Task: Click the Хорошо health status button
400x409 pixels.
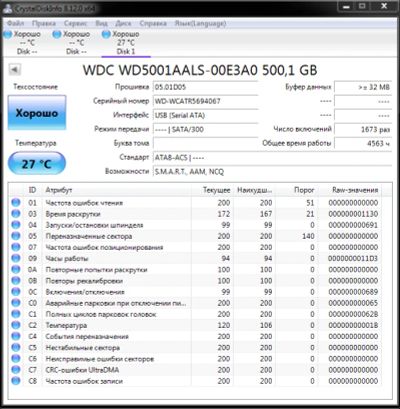Action: (x=37, y=113)
